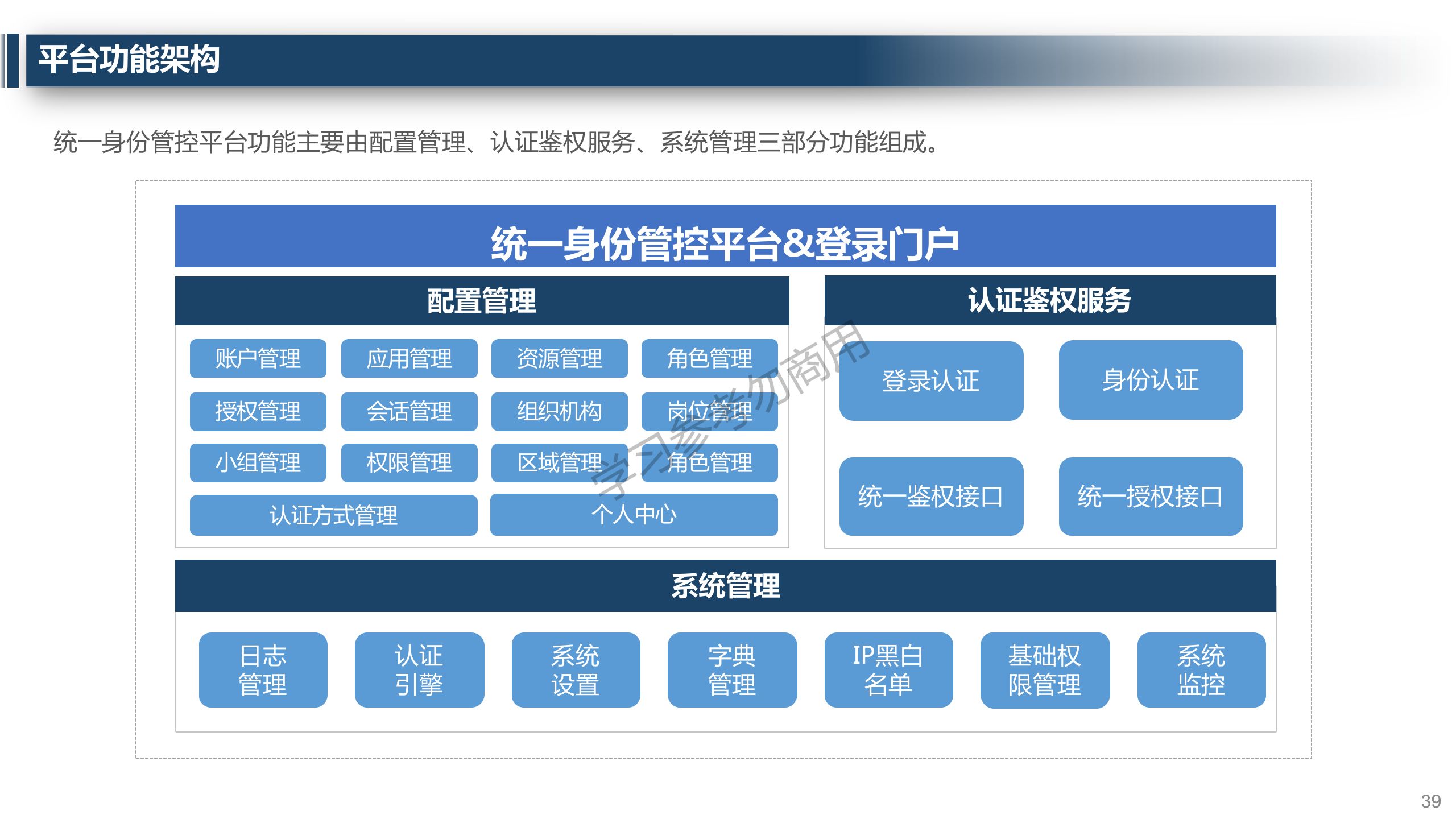
Task: Click the page number 39
Action: pyautogui.click(x=1430, y=801)
